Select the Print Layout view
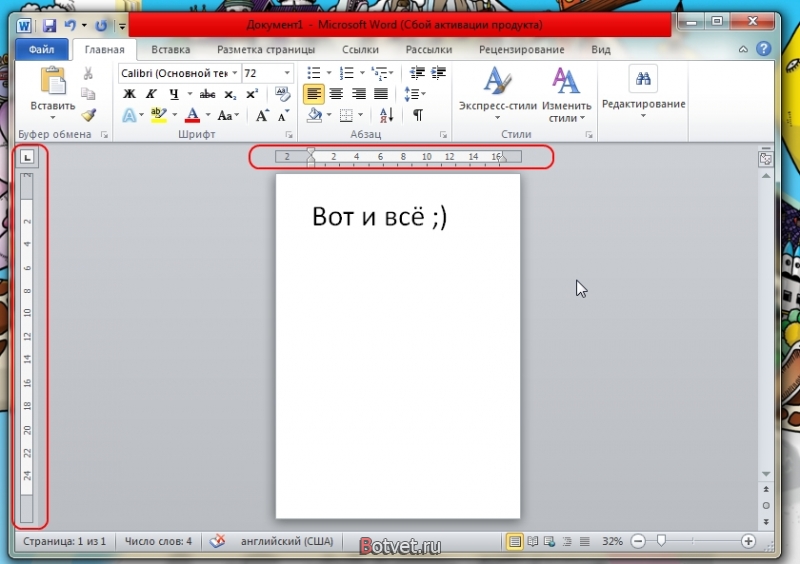 pos(515,541)
